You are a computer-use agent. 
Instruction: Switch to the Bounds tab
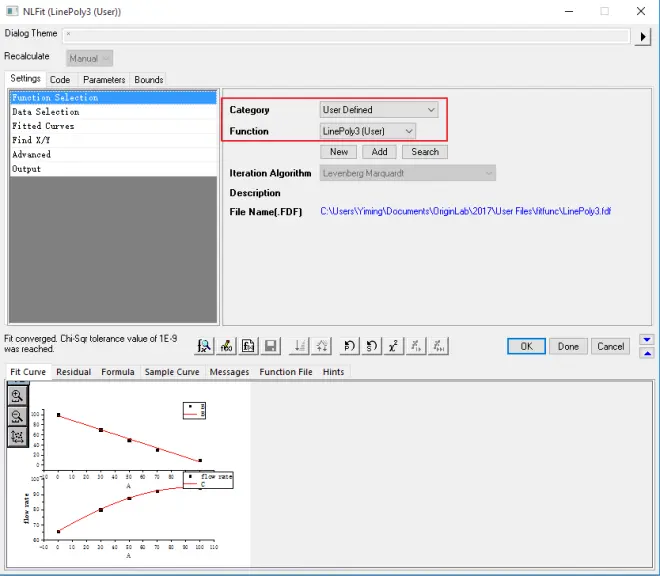(x=149, y=80)
